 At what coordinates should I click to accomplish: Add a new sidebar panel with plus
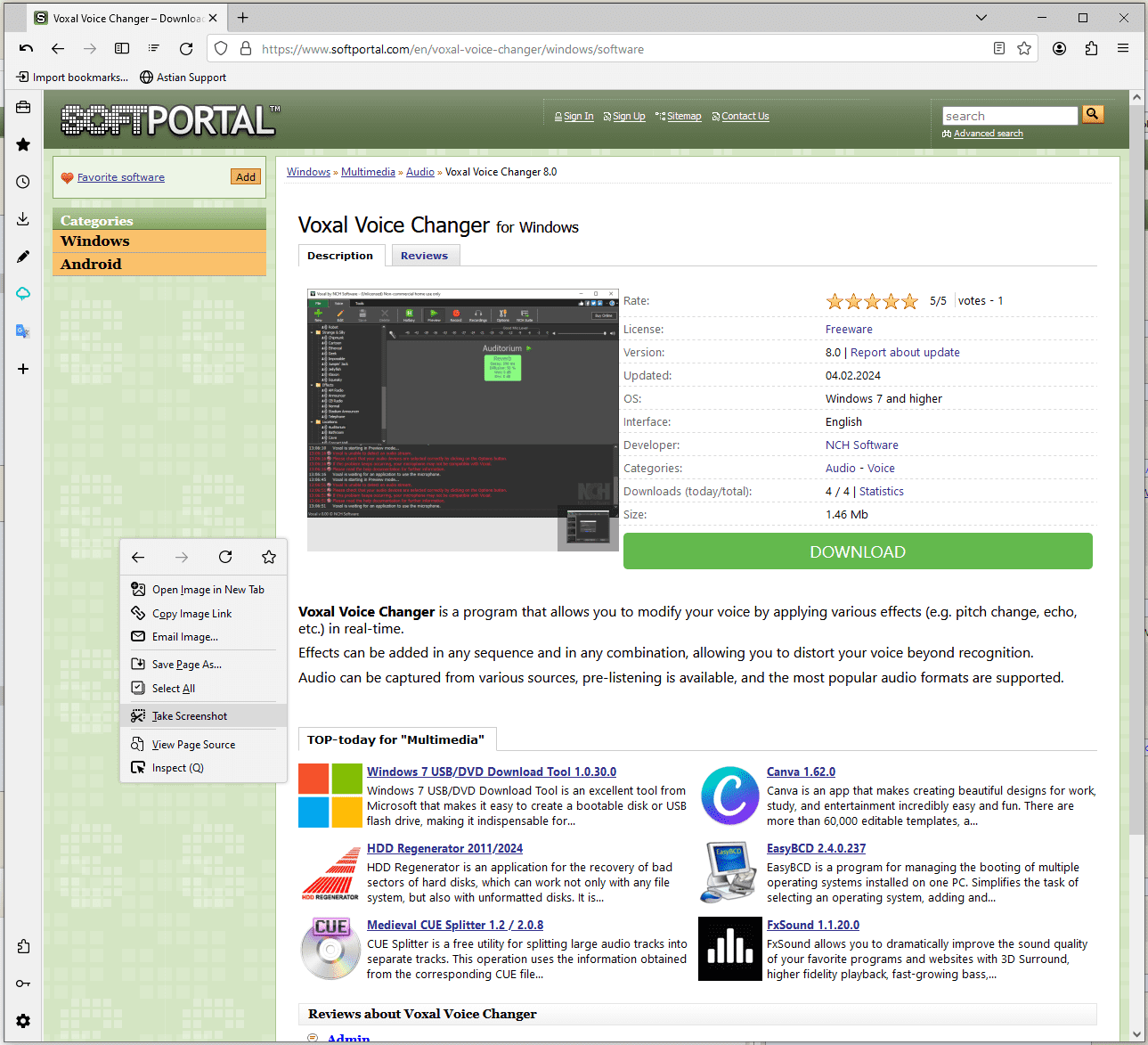[x=23, y=369]
